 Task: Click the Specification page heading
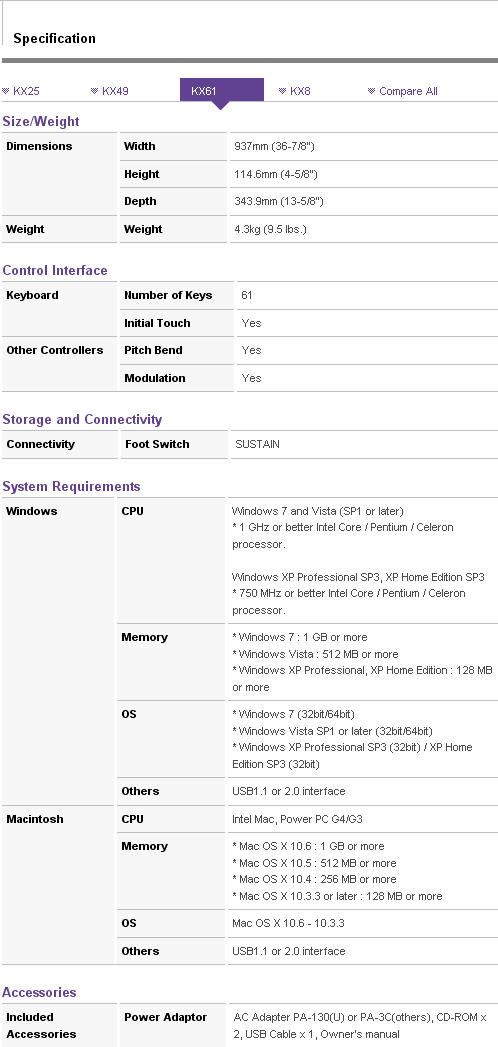pos(54,39)
